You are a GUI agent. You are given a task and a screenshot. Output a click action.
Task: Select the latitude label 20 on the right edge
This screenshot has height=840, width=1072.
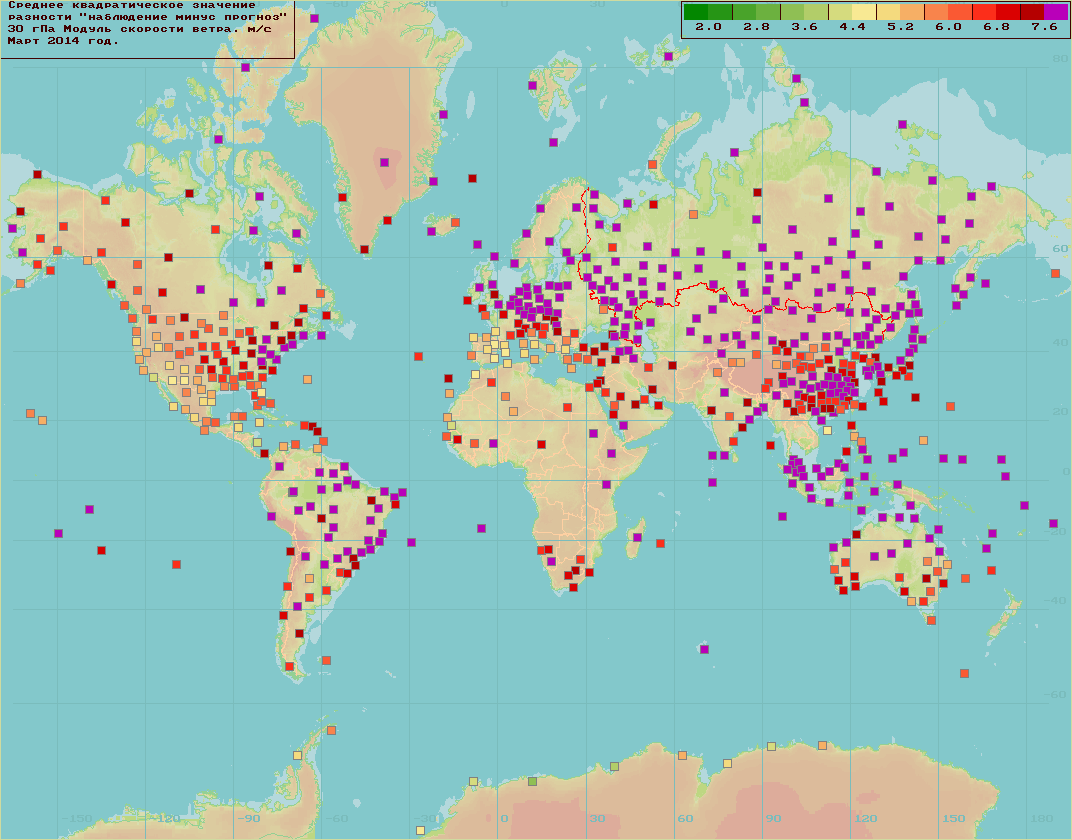[1061, 411]
